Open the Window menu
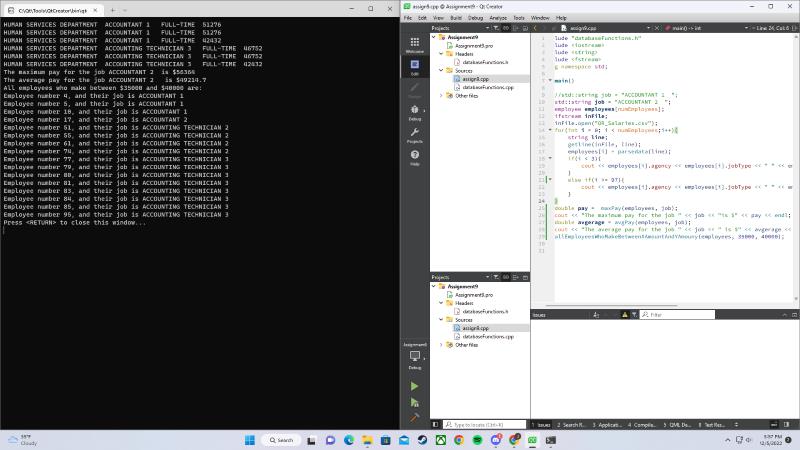This screenshot has height=450, width=800. 540,18
